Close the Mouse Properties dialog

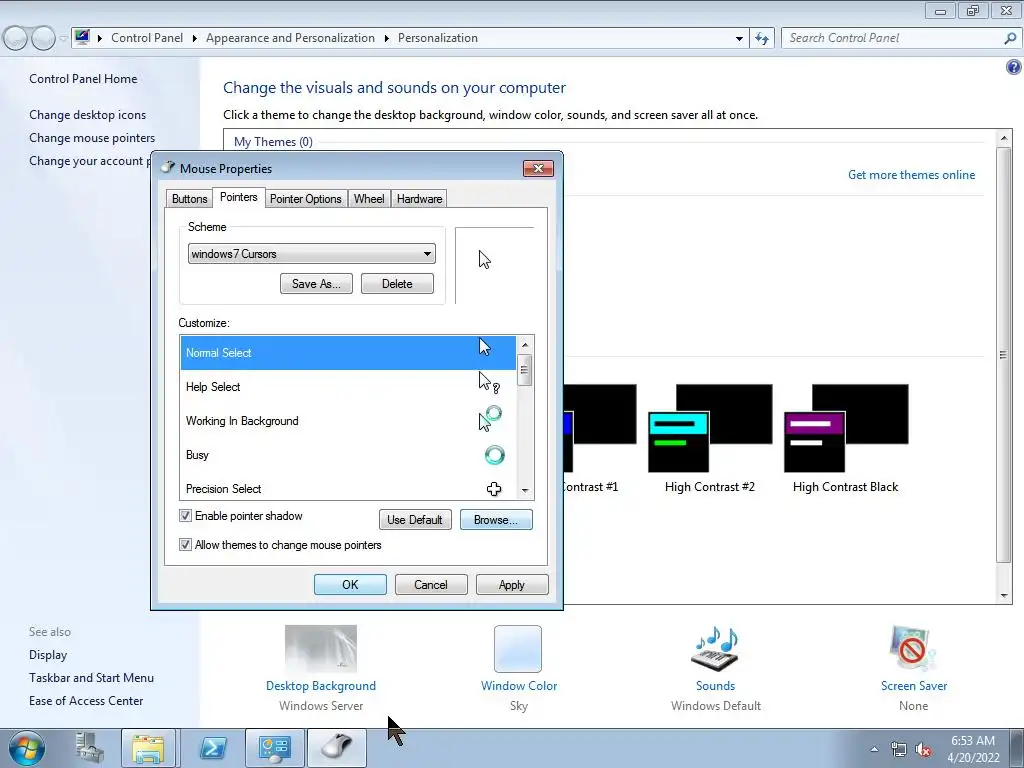pos(538,168)
